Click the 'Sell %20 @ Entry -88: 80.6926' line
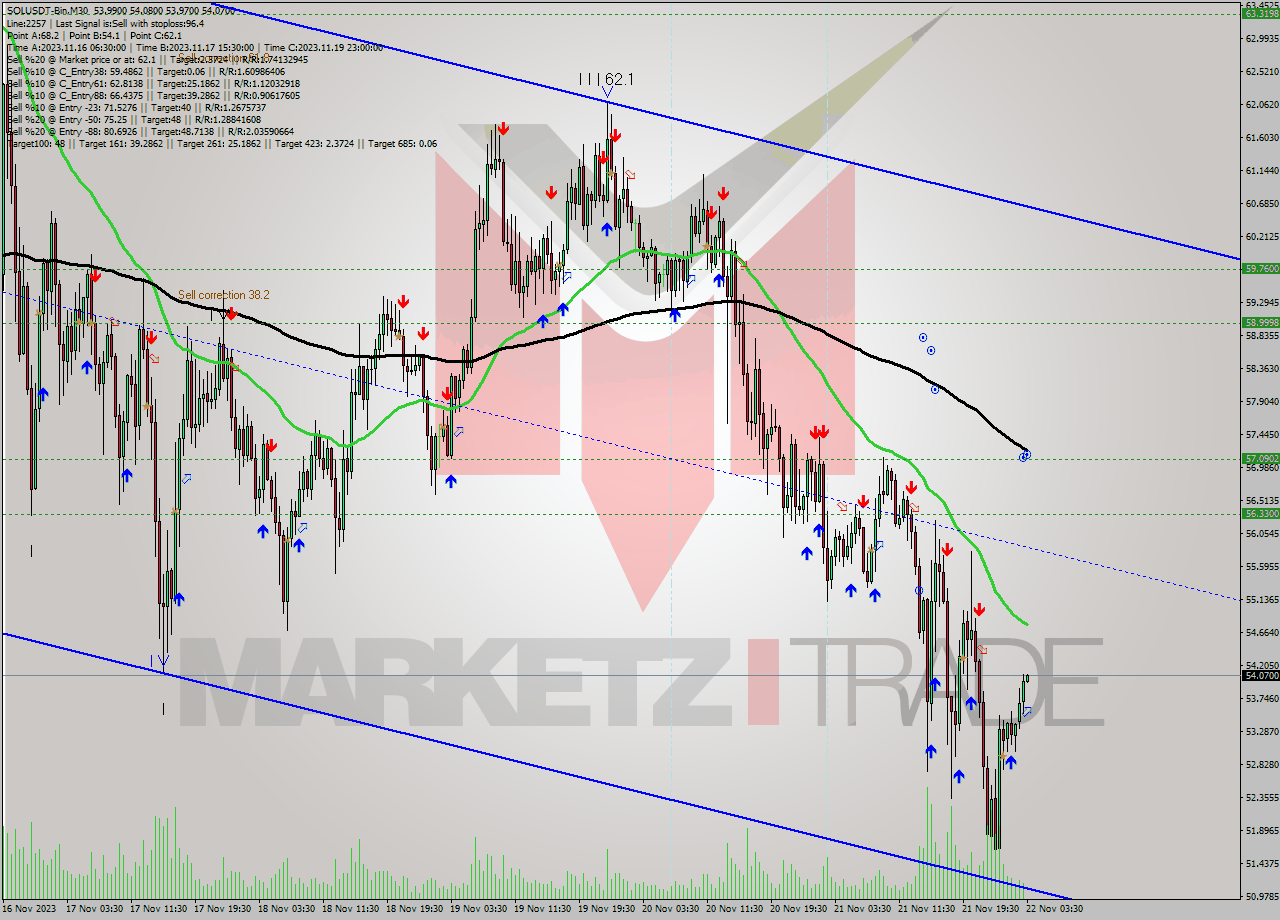 (x=150, y=131)
